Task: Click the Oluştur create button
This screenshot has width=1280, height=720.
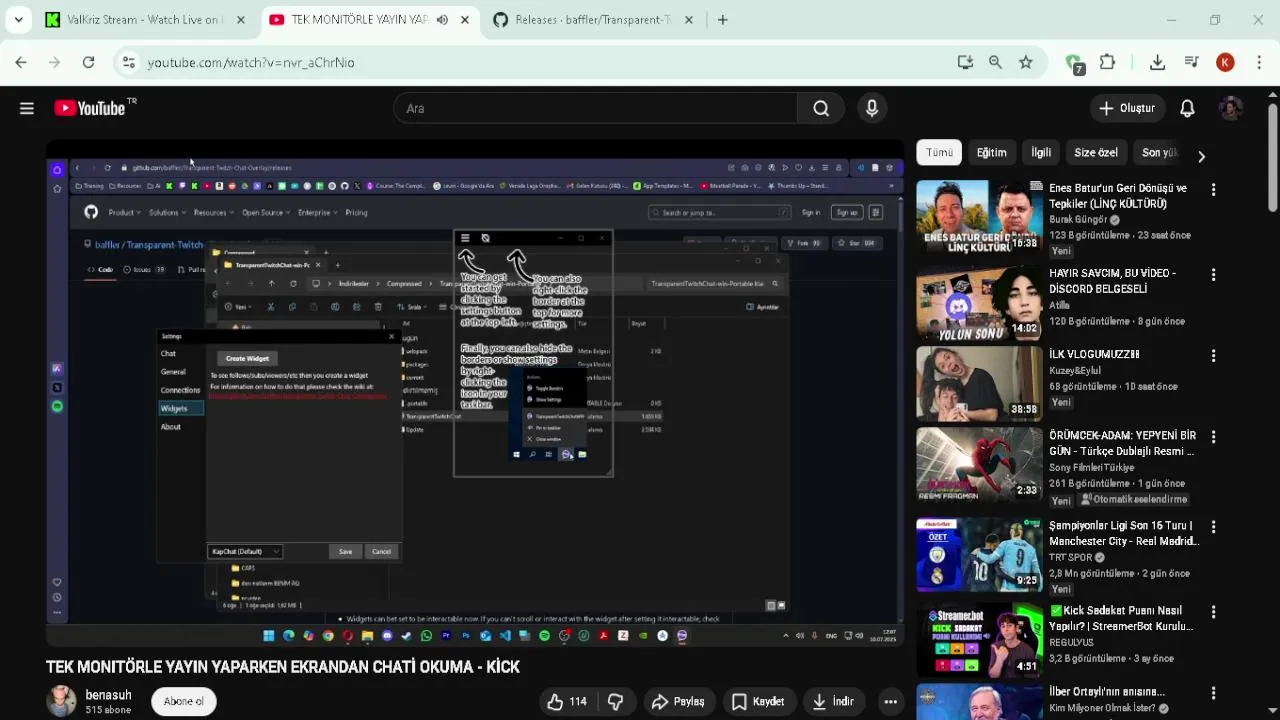Action: [1127, 108]
